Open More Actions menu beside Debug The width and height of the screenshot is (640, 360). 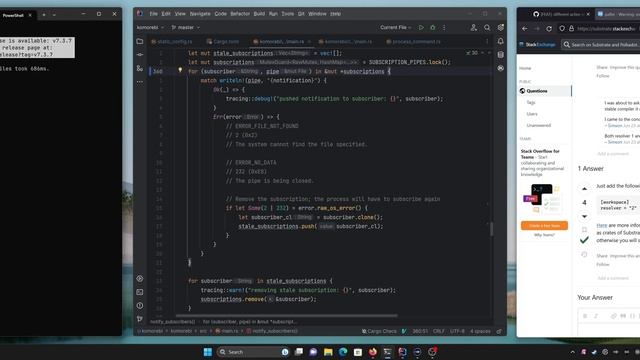tap(444, 27)
